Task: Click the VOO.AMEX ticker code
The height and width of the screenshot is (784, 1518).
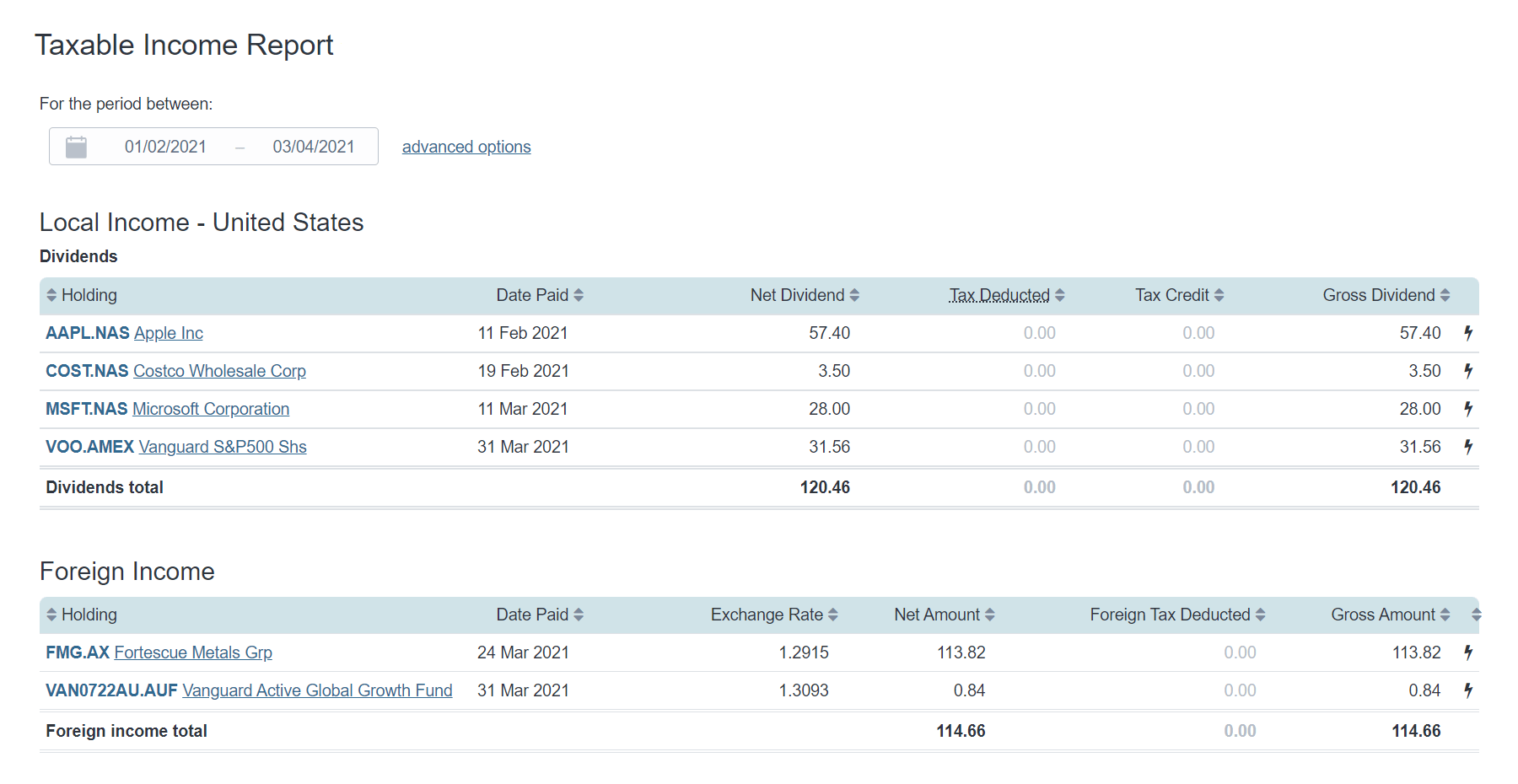Action: coord(90,447)
